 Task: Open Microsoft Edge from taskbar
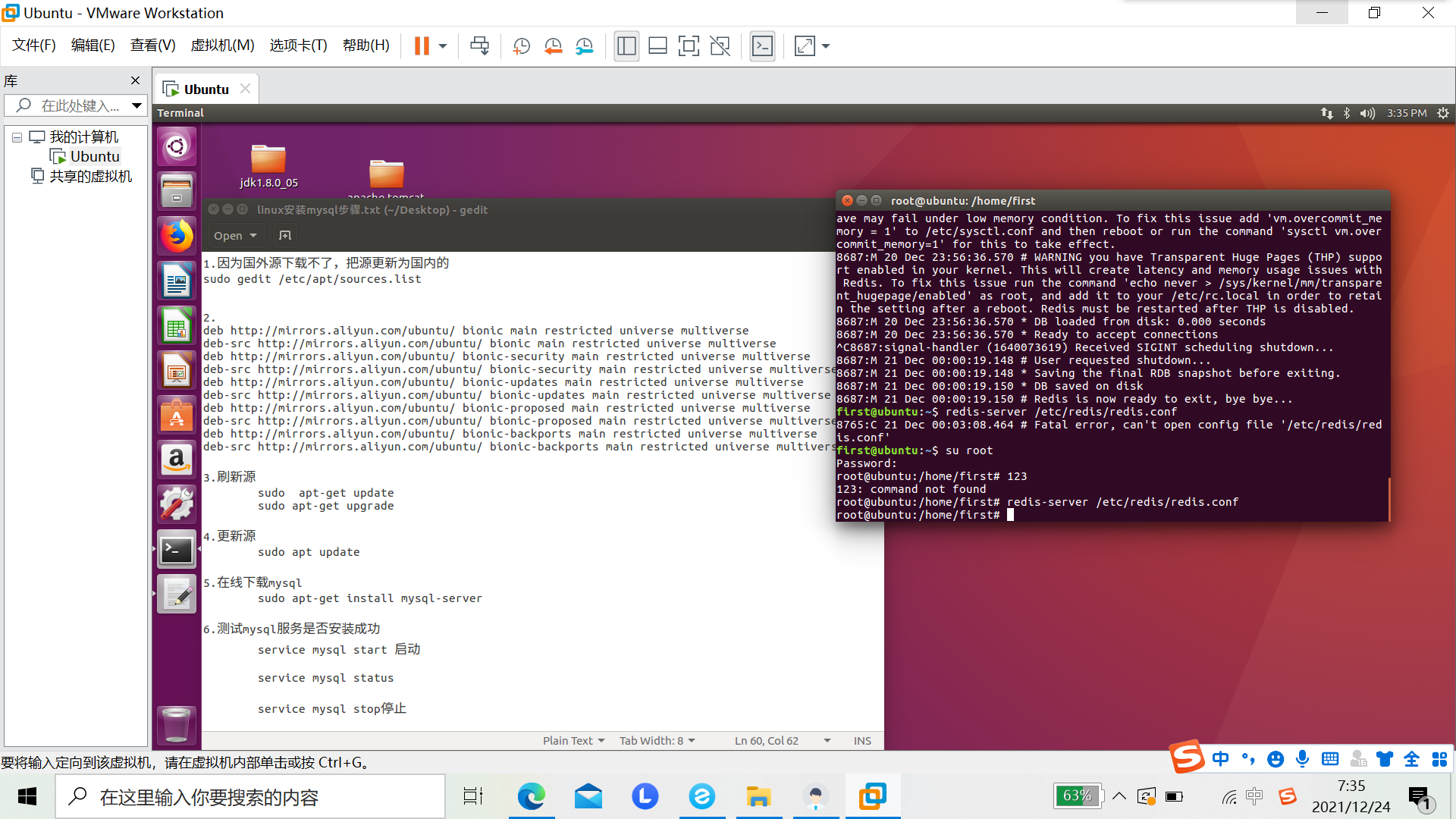[531, 796]
